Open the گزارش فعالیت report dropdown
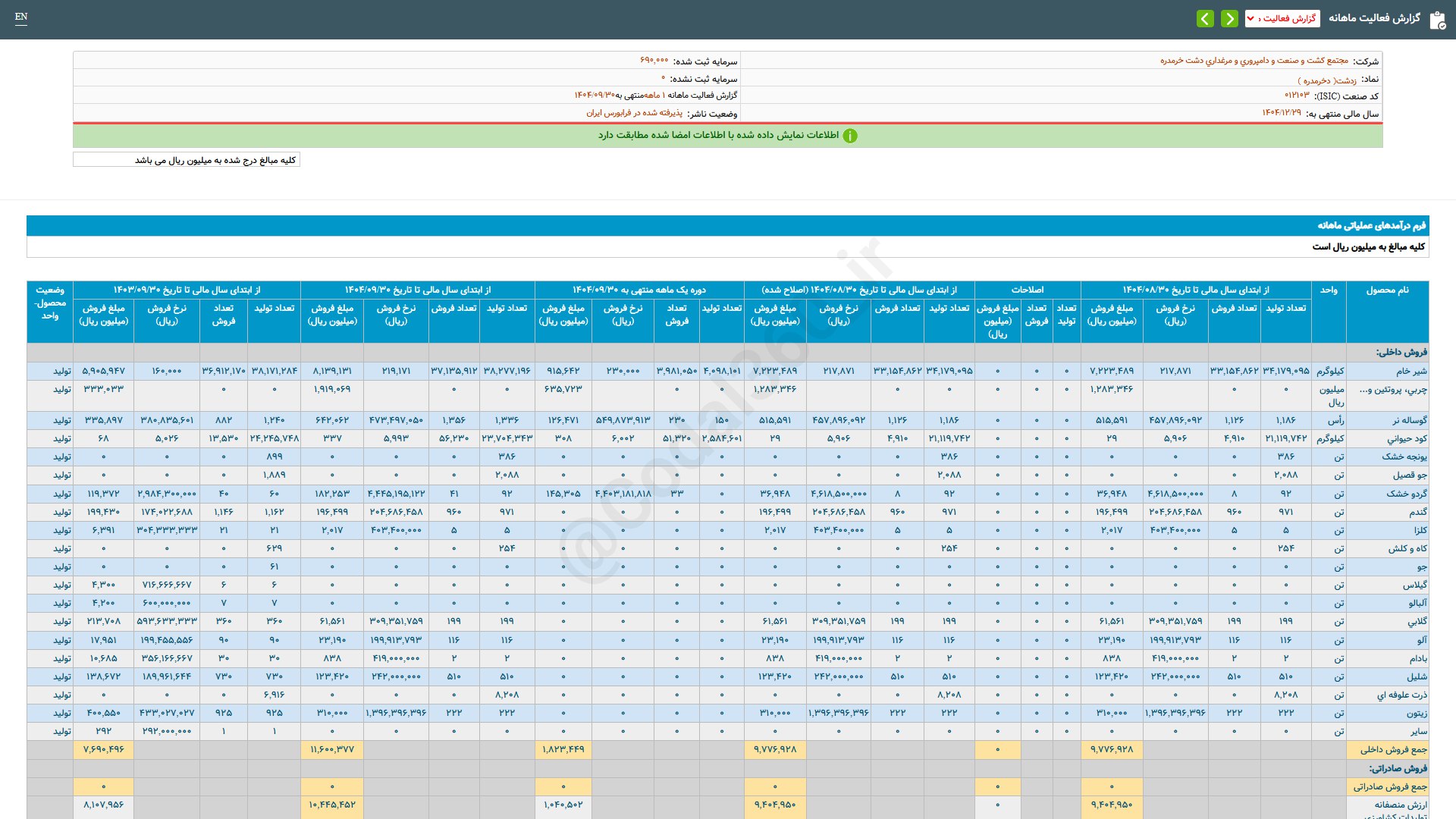1456x819 pixels. point(1282,18)
